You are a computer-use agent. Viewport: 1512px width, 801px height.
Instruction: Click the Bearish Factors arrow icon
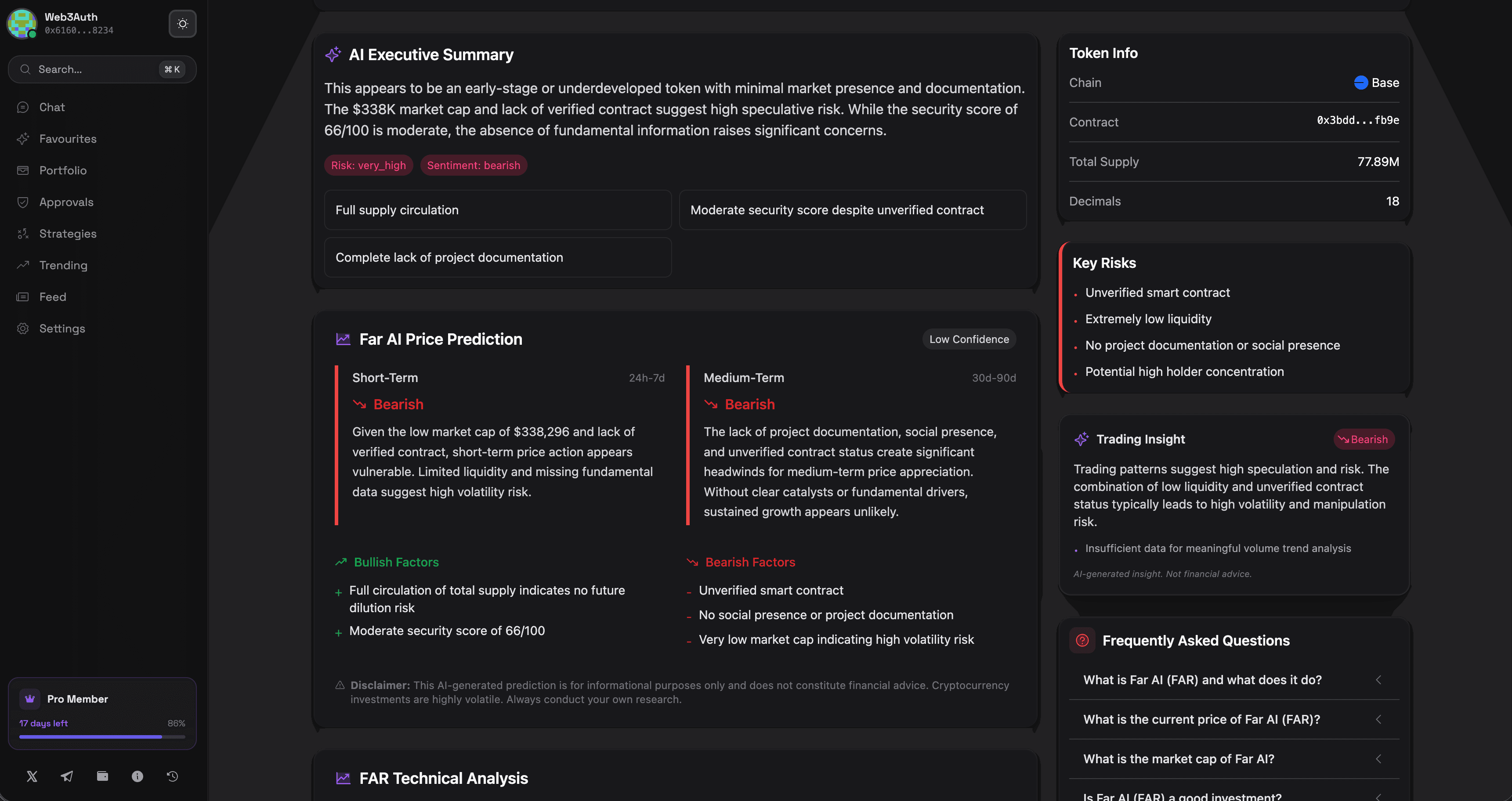pos(693,563)
